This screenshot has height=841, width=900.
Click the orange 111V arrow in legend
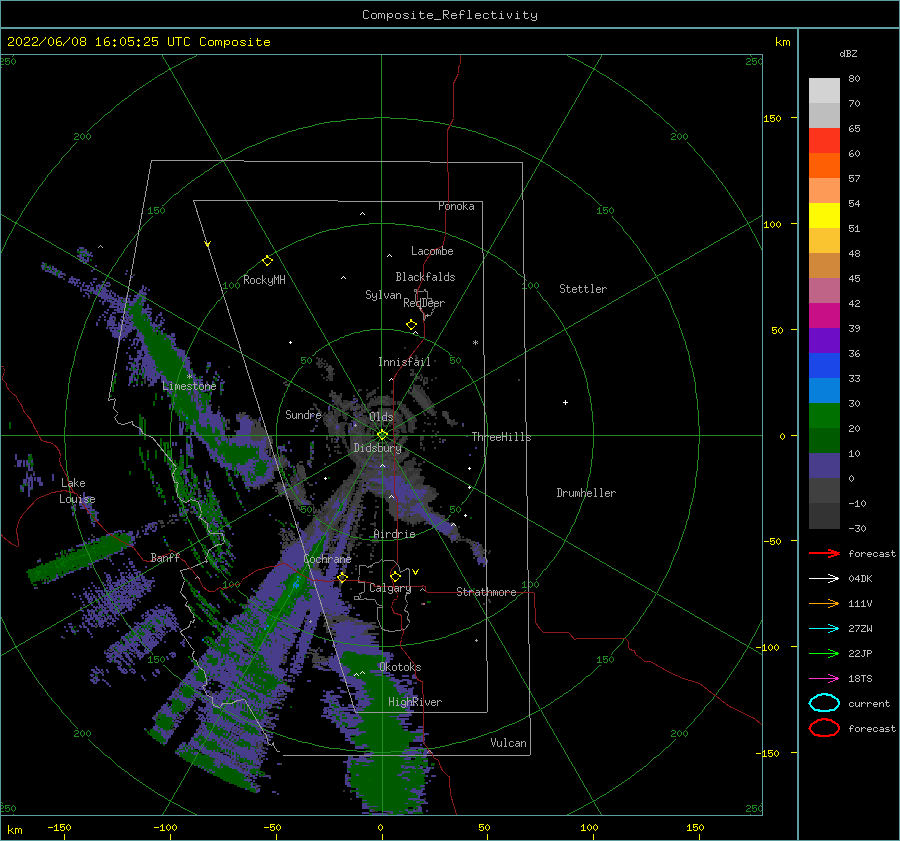[824, 603]
